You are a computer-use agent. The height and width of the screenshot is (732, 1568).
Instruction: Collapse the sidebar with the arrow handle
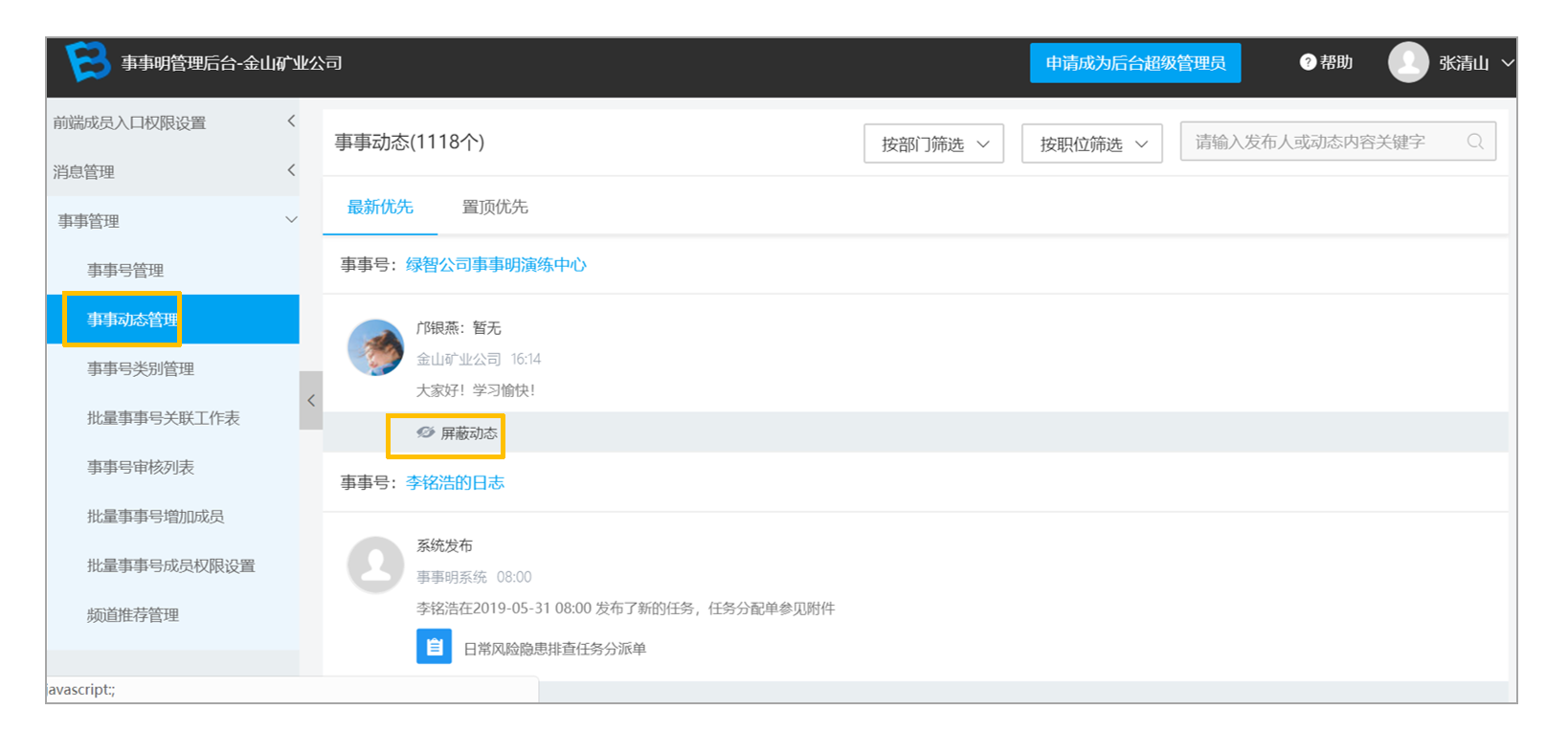coord(311,400)
